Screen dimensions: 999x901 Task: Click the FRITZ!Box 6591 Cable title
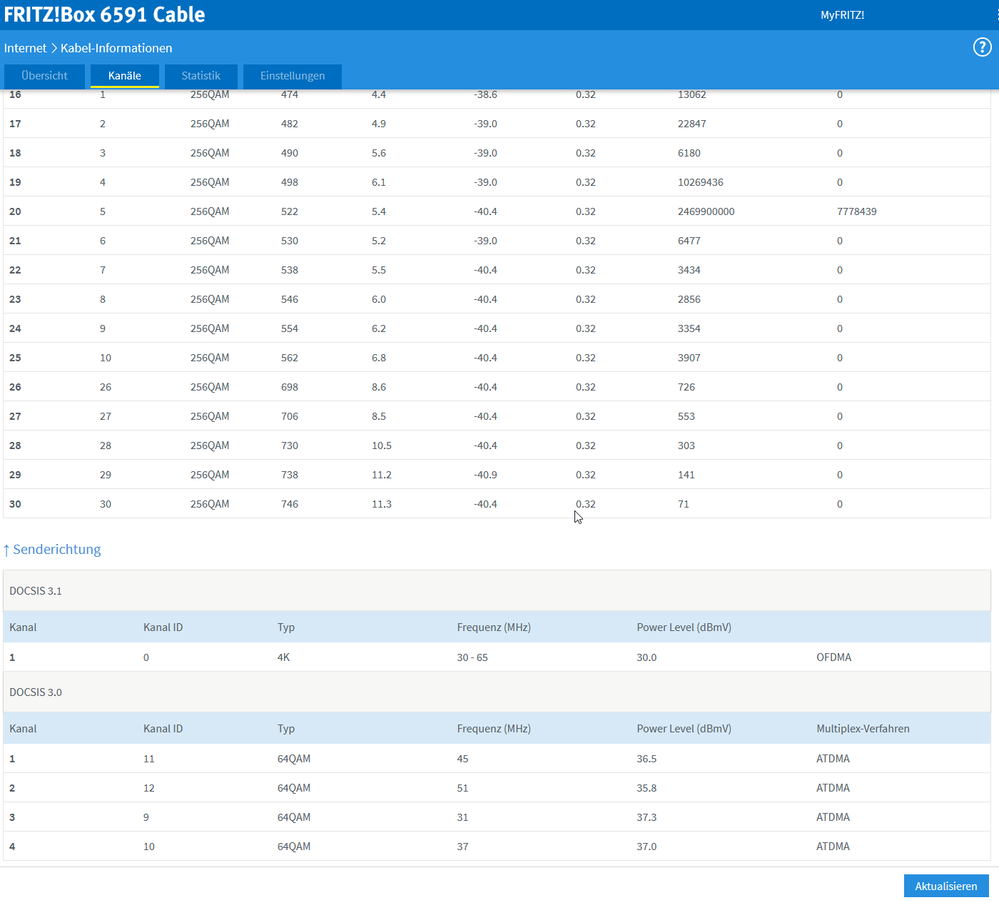(105, 15)
